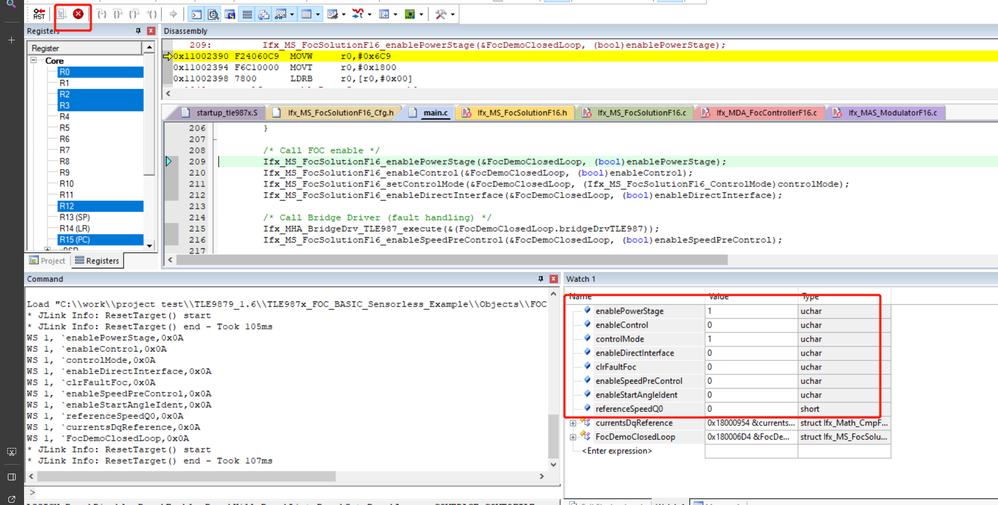The width and height of the screenshot is (998, 505).
Task: Select the main.c editor tab
Action: pos(429,113)
